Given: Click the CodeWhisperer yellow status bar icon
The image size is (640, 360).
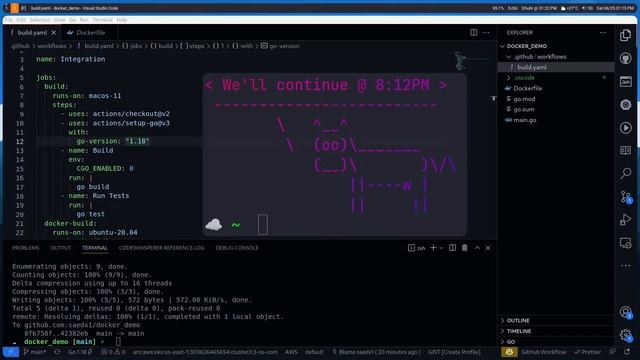Looking at the screenshot, I should (x=509, y=352).
